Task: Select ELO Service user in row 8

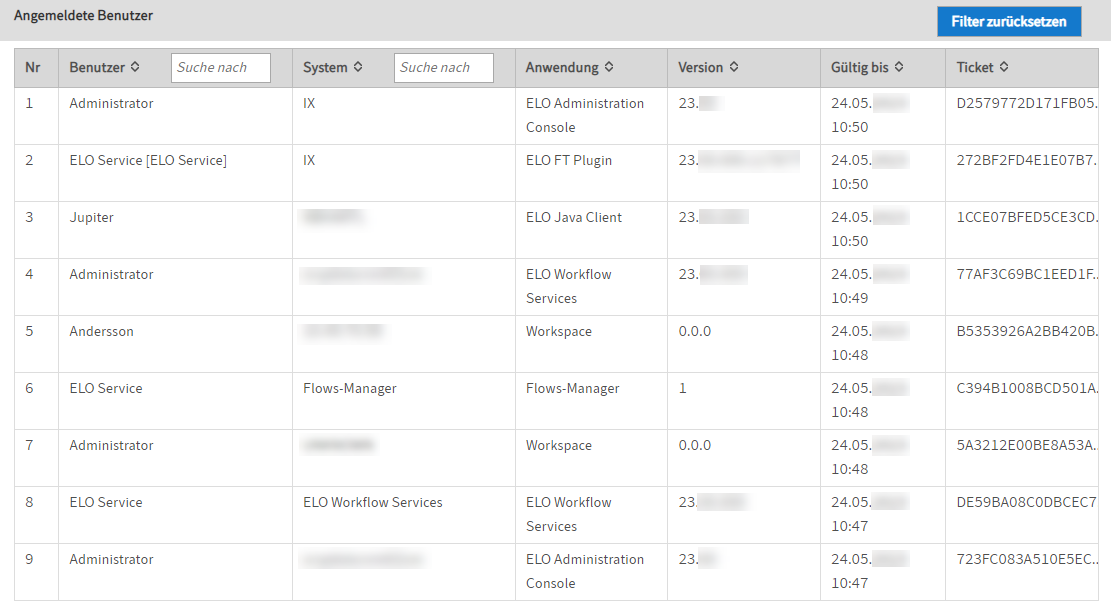Action: (106, 502)
